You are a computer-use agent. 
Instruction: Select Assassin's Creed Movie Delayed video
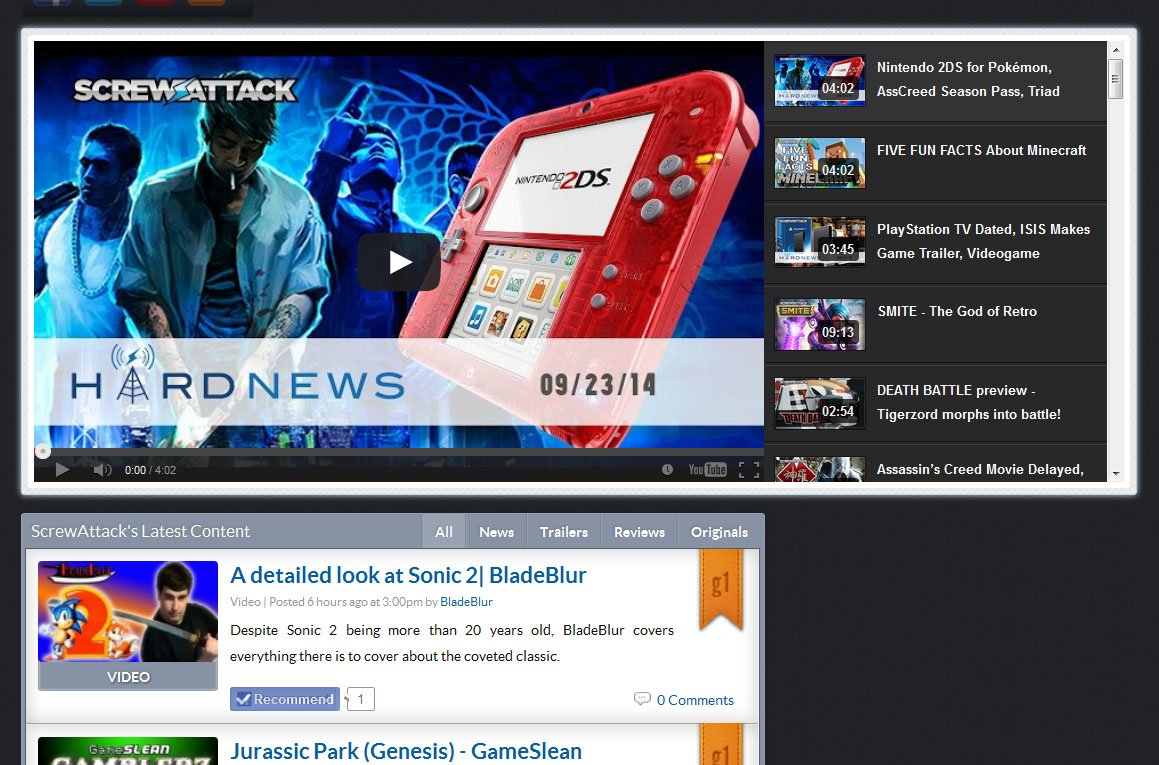point(935,464)
